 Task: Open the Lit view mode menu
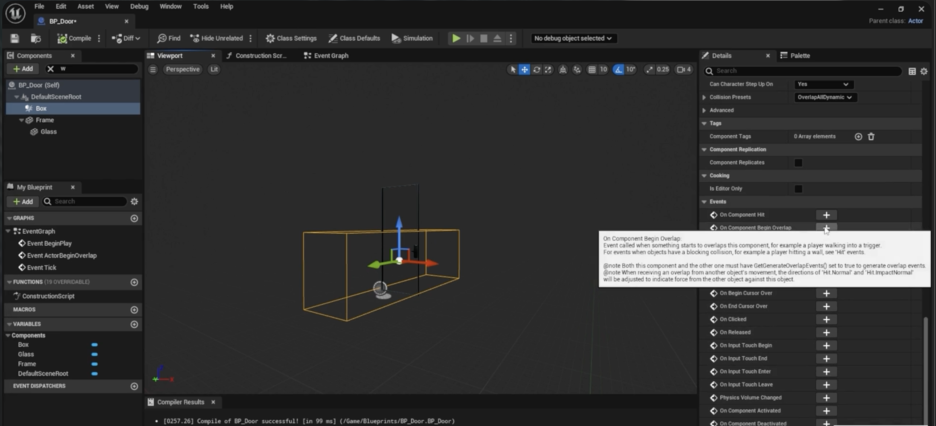coord(214,70)
